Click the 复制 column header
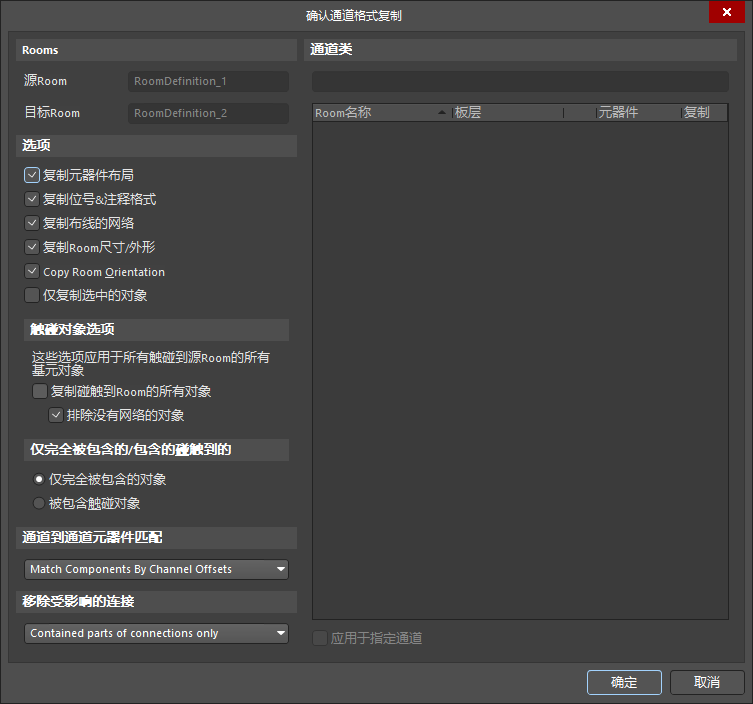Image resolution: width=753 pixels, height=704 pixels. (703, 113)
